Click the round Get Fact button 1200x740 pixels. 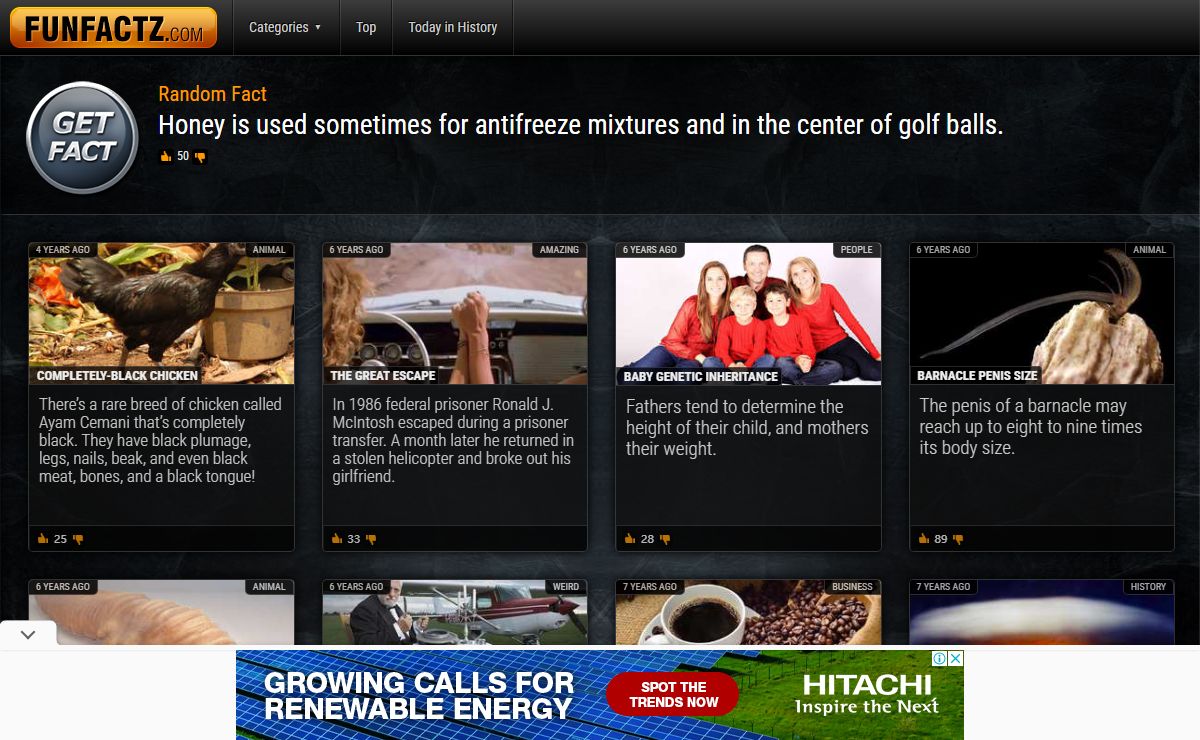click(x=82, y=138)
